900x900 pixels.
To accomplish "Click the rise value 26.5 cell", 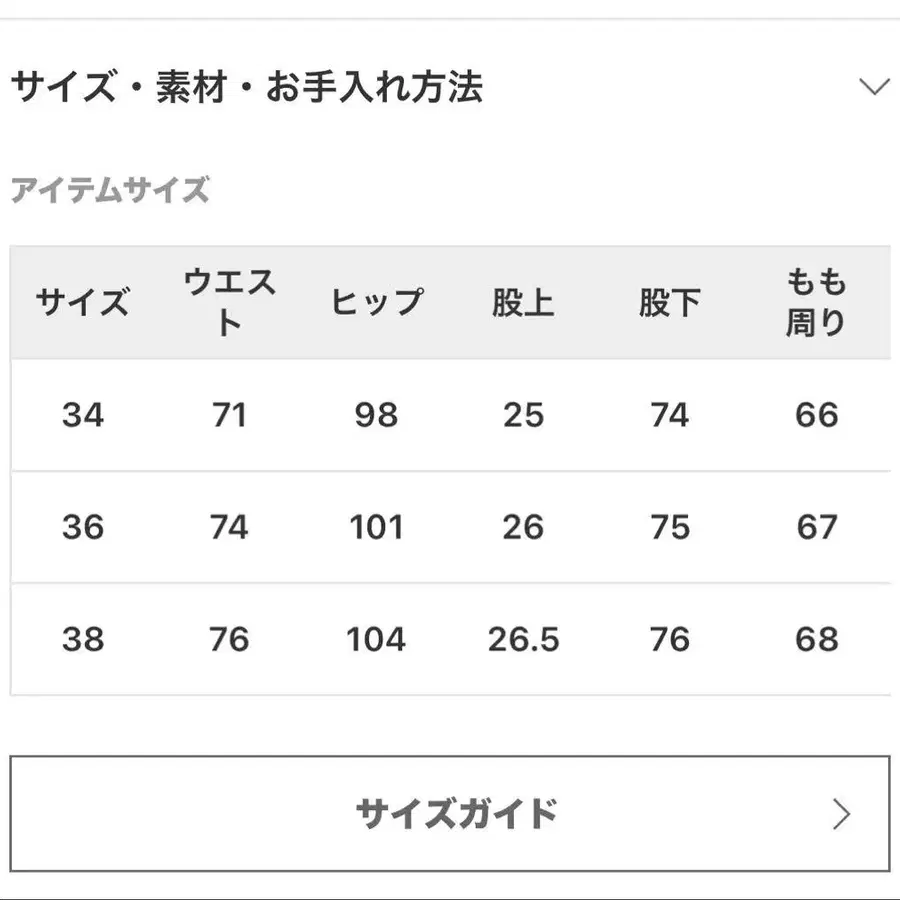I will point(522,639).
